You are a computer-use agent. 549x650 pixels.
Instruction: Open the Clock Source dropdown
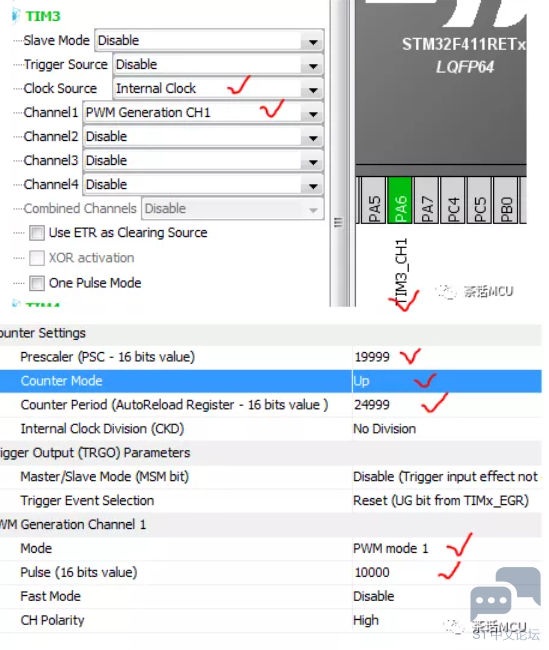tap(218, 89)
